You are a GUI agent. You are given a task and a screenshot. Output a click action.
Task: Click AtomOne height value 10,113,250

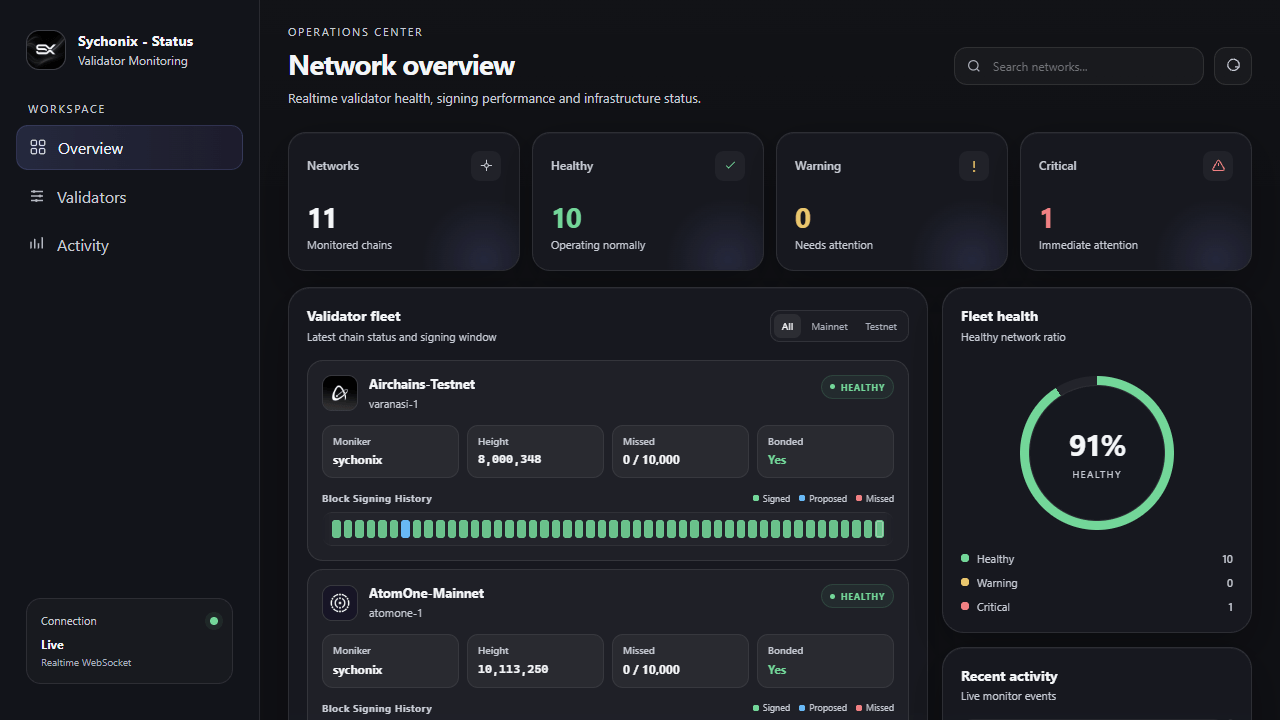(x=513, y=669)
